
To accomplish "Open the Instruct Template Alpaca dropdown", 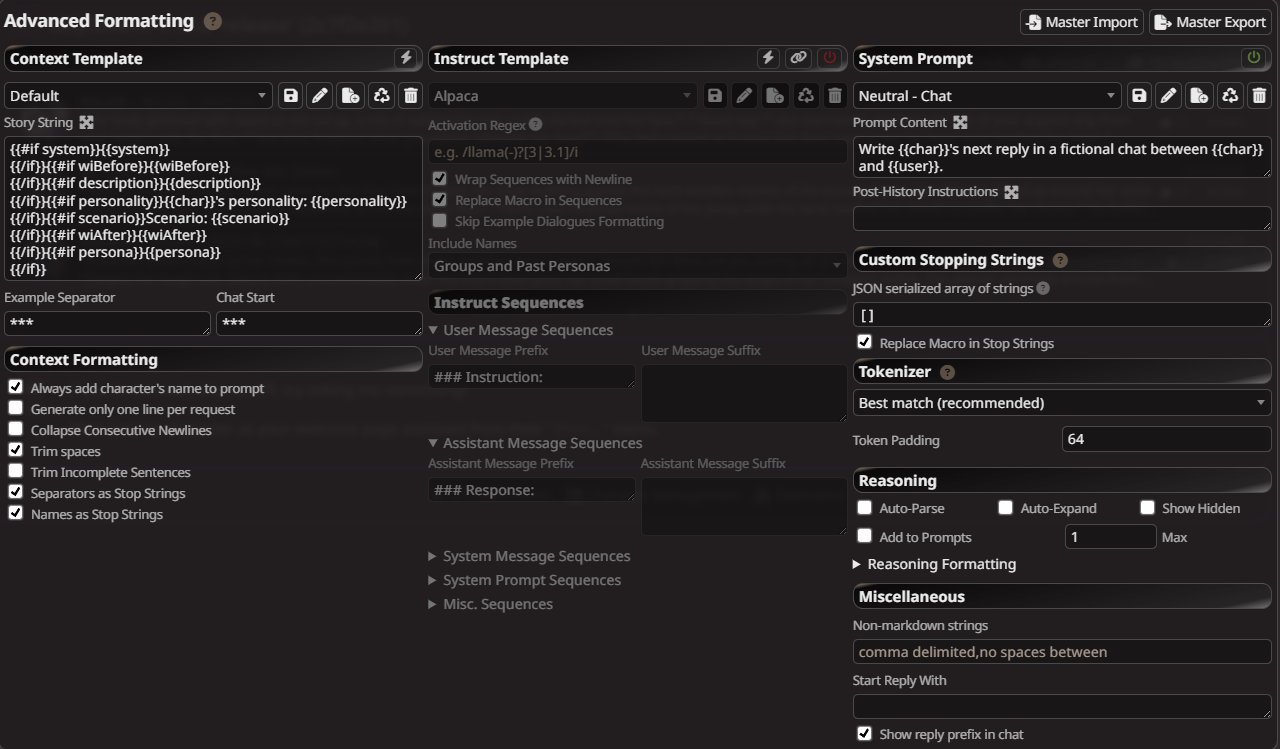I will pos(562,96).
